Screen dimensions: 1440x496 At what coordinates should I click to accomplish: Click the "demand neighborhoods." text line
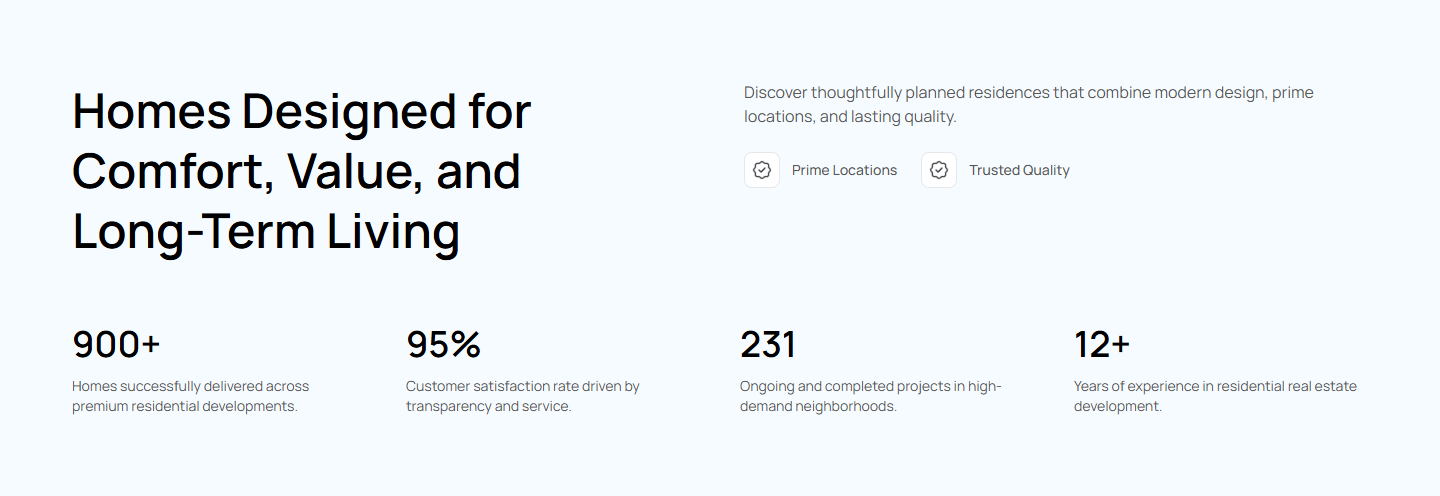tap(818, 407)
